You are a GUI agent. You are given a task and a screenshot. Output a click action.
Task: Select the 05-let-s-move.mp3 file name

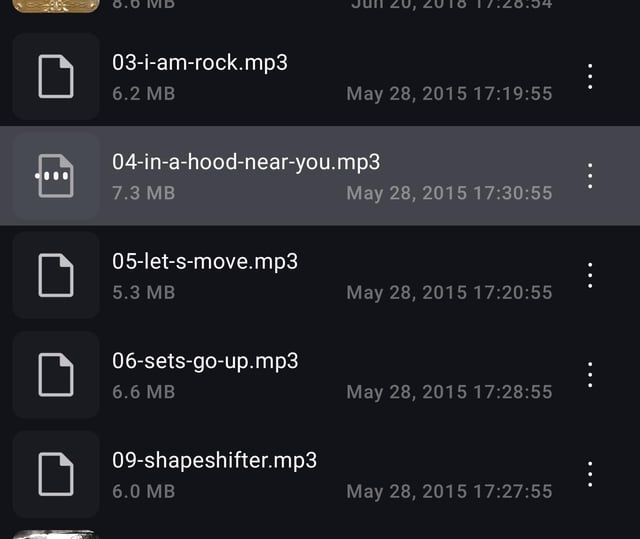(205, 262)
